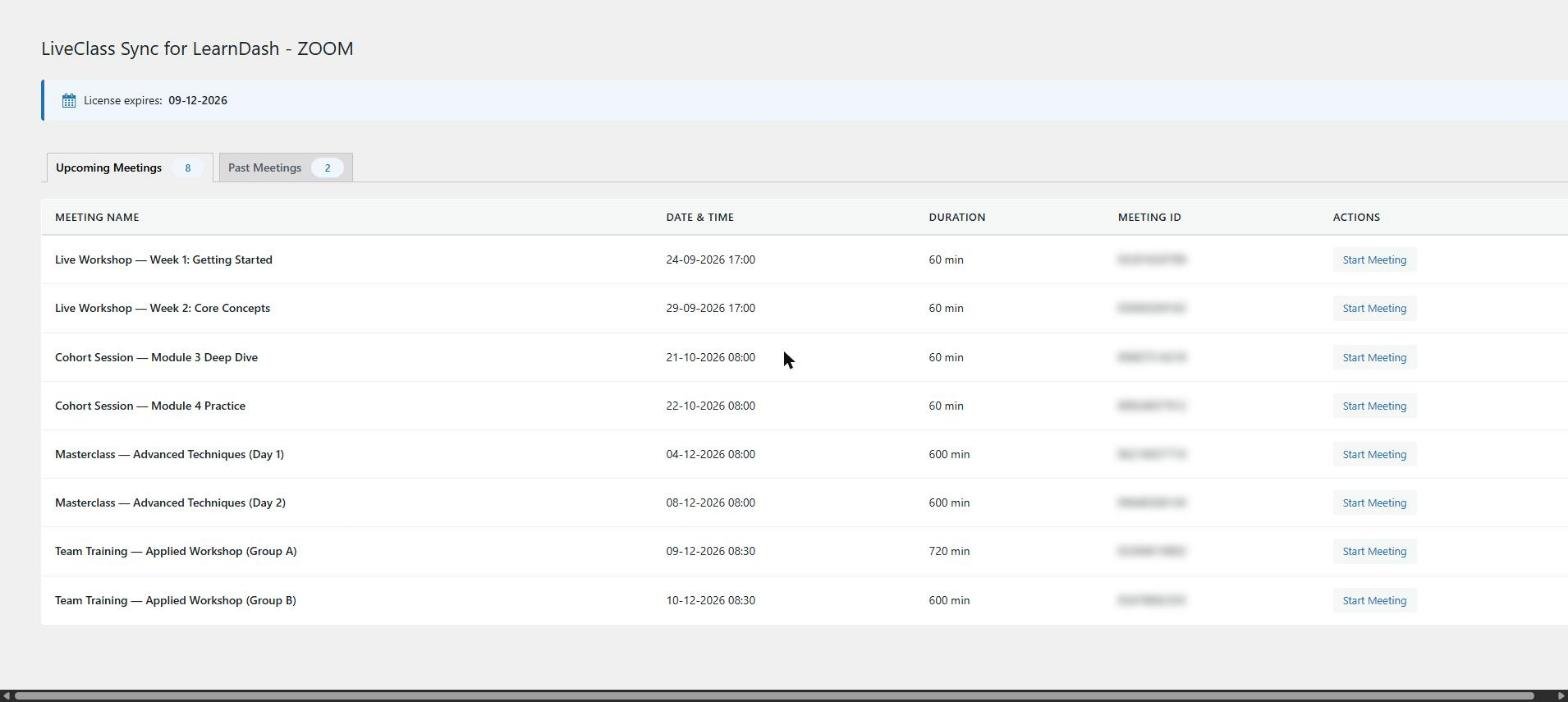This screenshot has width=1568, height=702.
Task: Start Meeting for Week 1: Getting Started
Action: tap(1374, 260)
